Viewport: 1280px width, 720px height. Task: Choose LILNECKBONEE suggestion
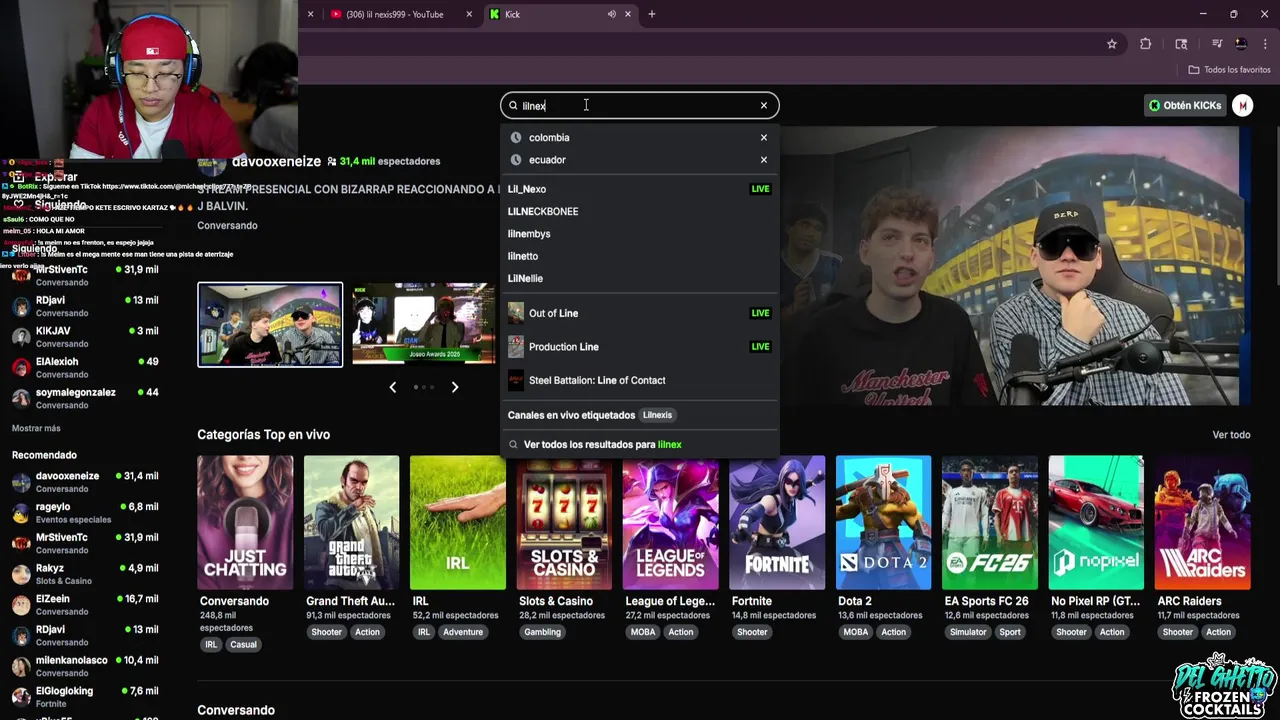640,211
